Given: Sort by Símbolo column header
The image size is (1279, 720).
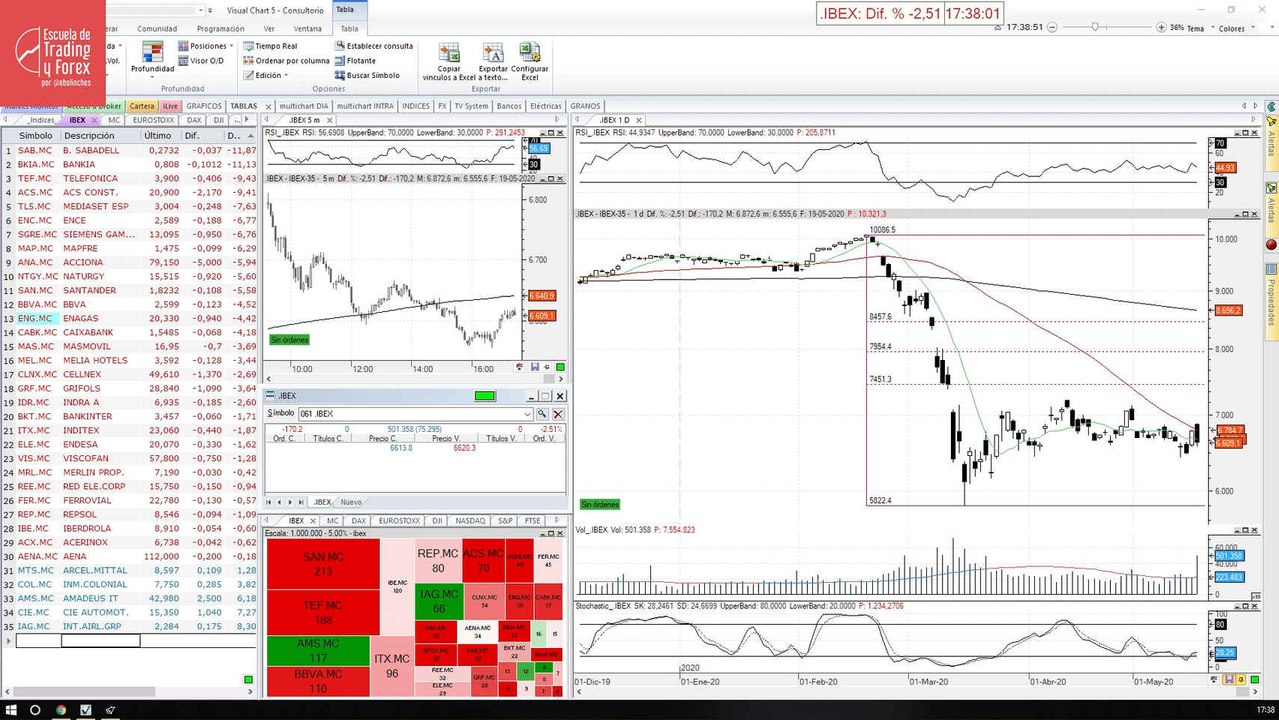Looking at the screenshot, I should (36, 135).
